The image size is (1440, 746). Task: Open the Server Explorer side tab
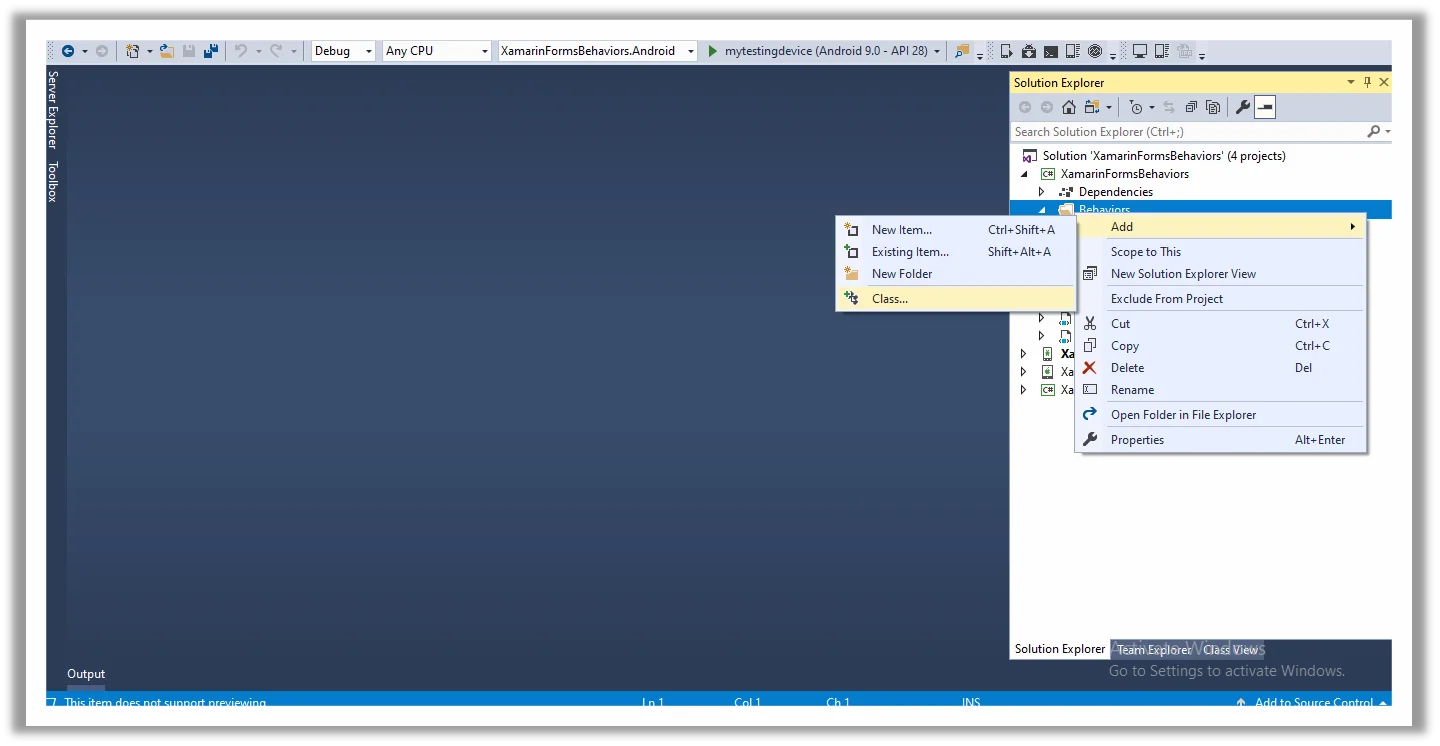53,109
